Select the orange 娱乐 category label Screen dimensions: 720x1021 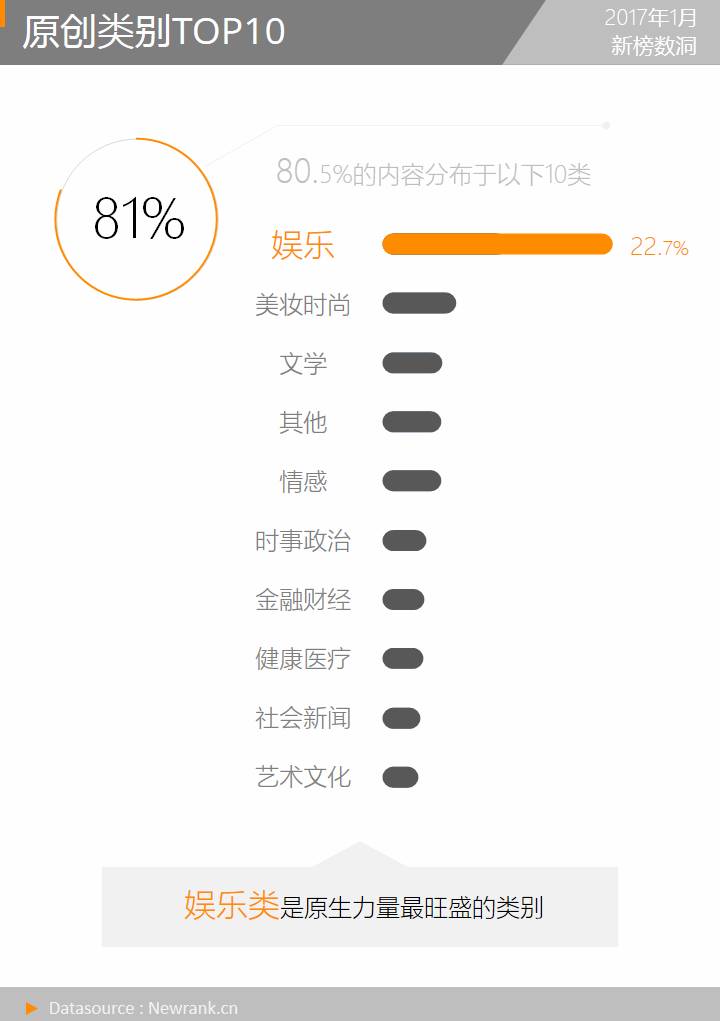303,245
